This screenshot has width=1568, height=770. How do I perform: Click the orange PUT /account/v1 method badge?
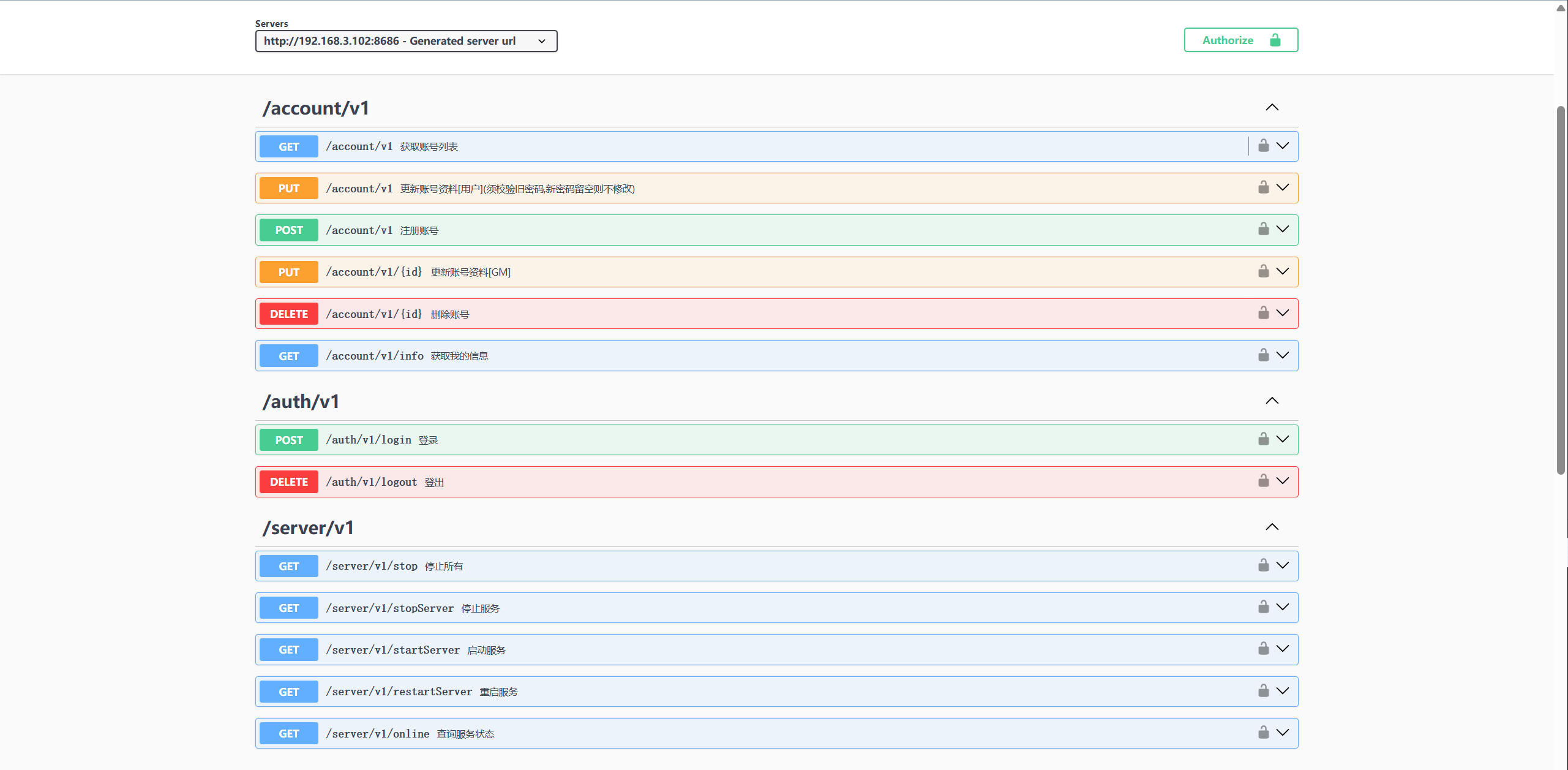point(288,188)
